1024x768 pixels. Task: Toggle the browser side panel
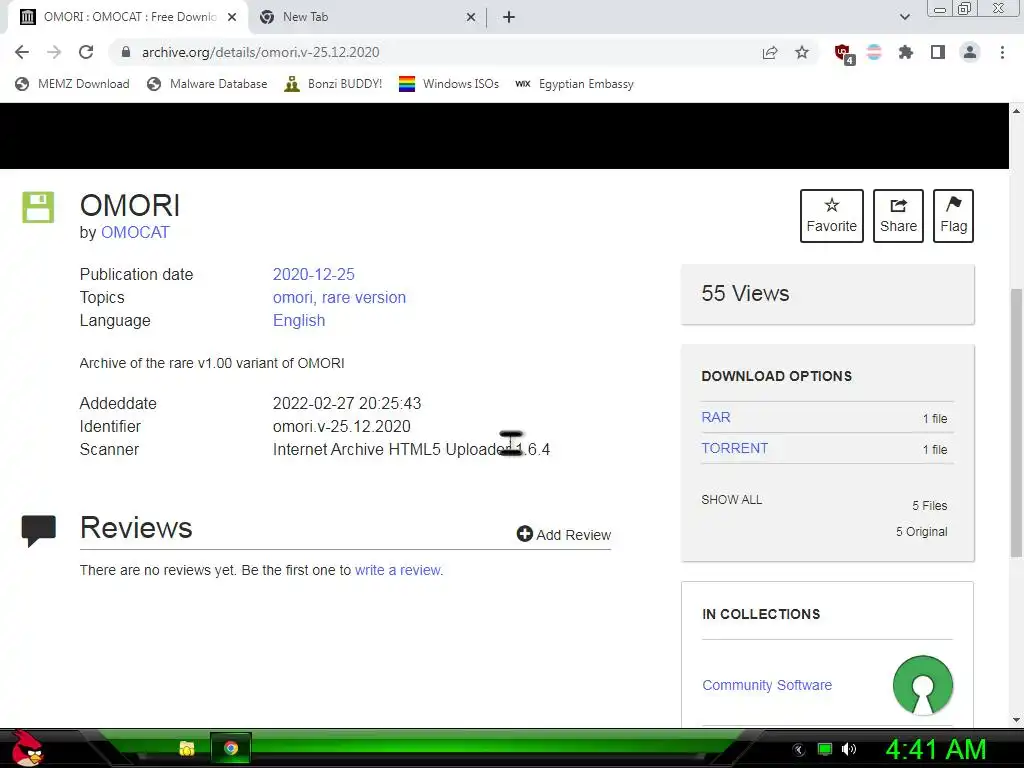tap(938, 52)
